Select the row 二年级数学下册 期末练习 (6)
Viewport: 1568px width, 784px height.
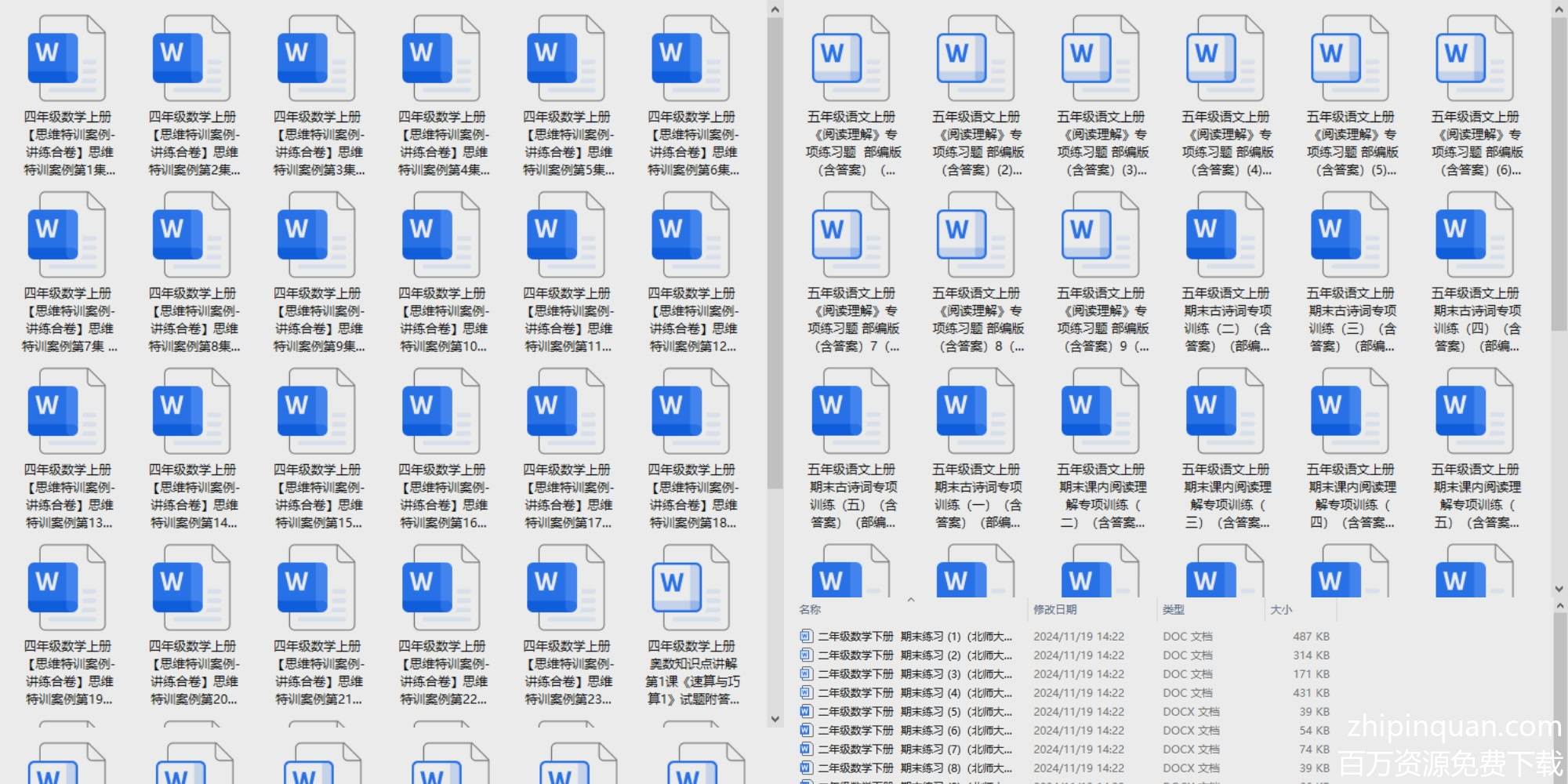1065,730
